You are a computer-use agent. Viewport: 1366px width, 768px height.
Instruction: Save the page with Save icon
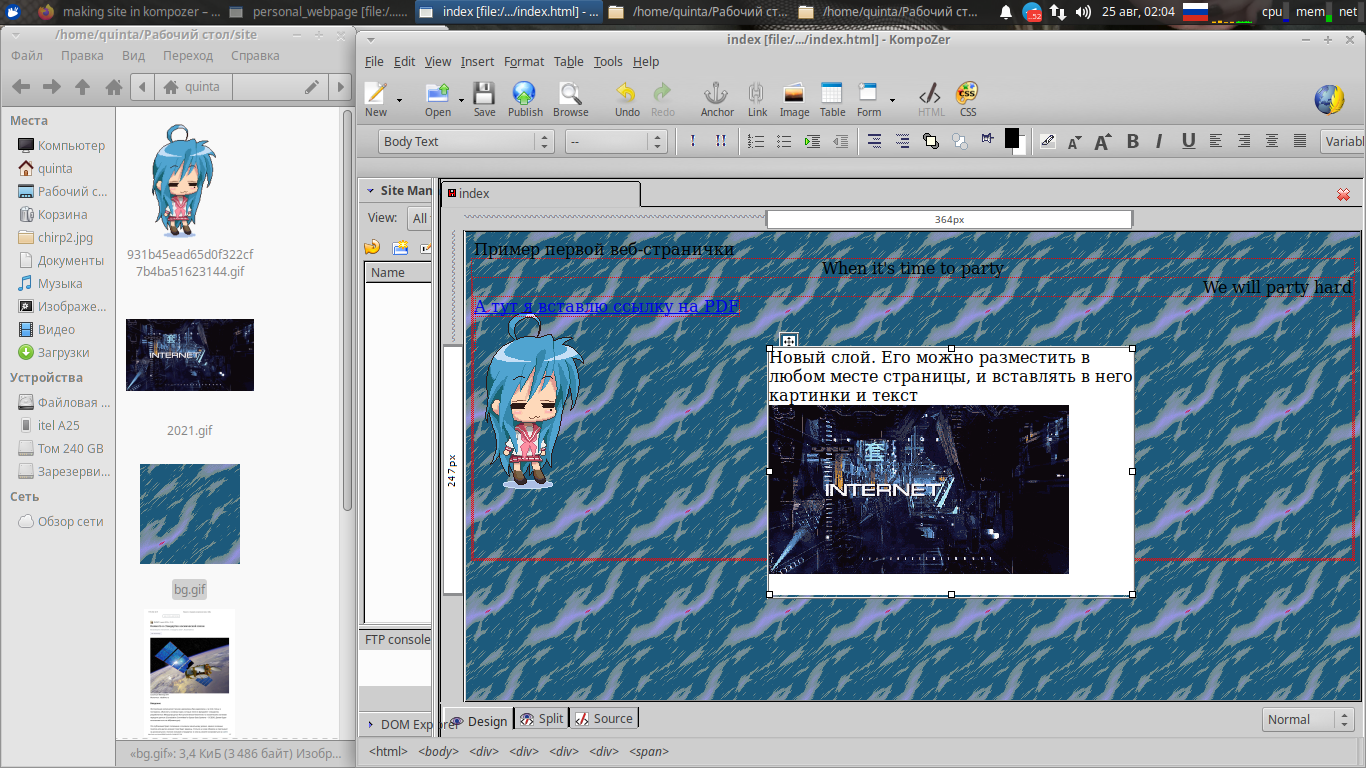pyautogui.click(x=484, y=99)
